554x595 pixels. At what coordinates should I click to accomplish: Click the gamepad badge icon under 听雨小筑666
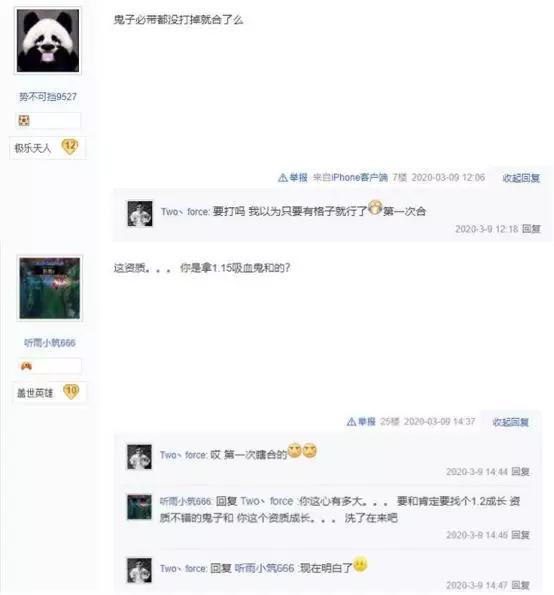pyautogui.click(x=26, y=366)
